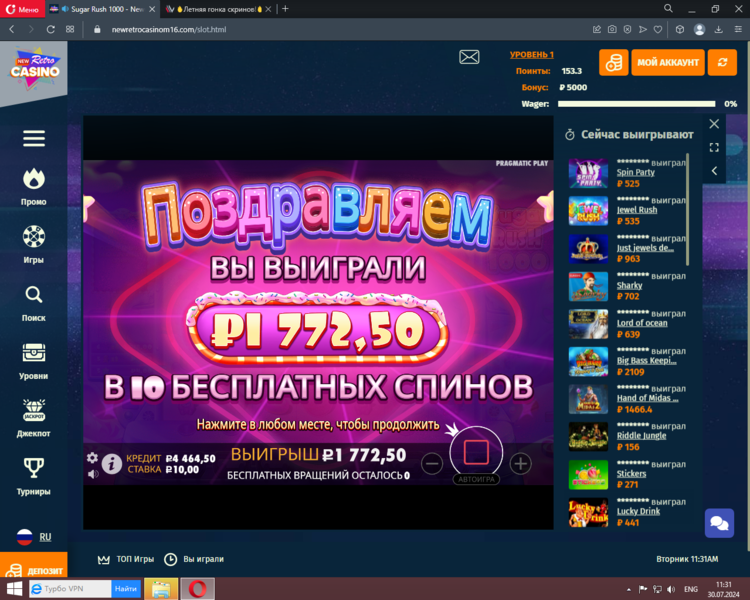
Task: Open the messages envelope icon
Action: [469, 57]
